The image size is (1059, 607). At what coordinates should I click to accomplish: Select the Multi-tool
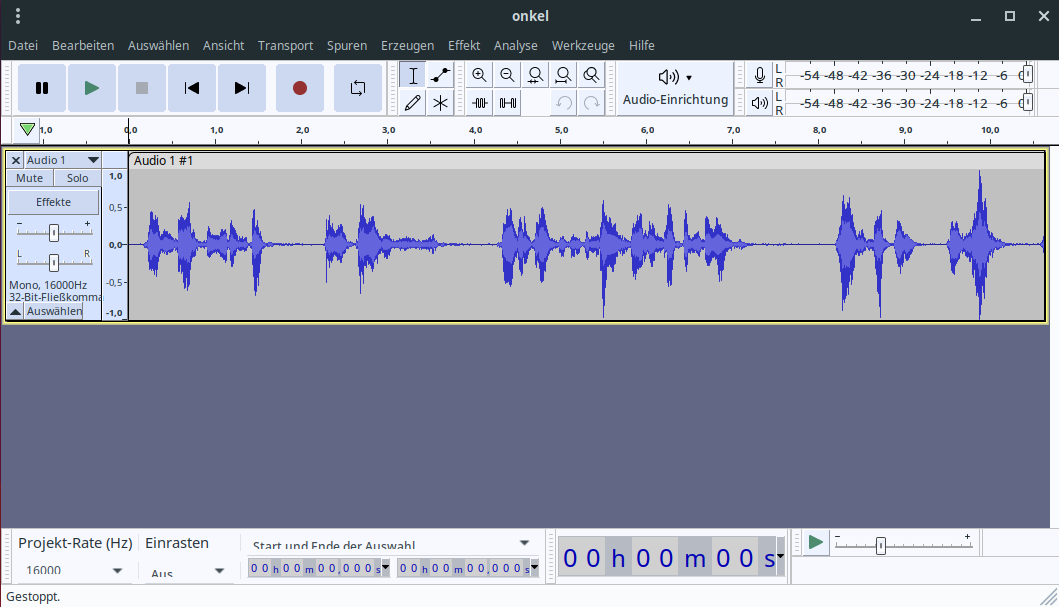click(441, 101)
